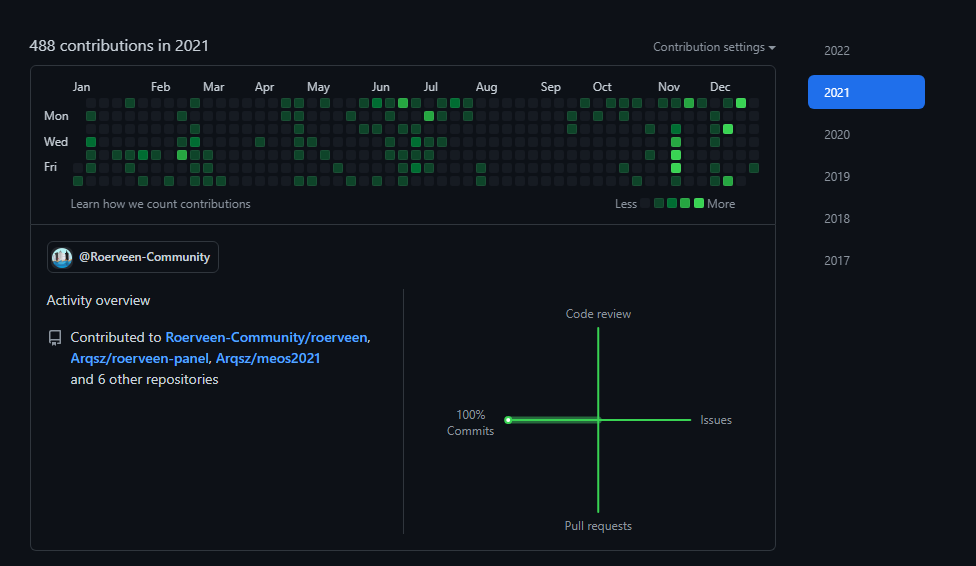Click the green cell in the graph's final column
This screenshot has width=976, height=566.
[754, 168]
